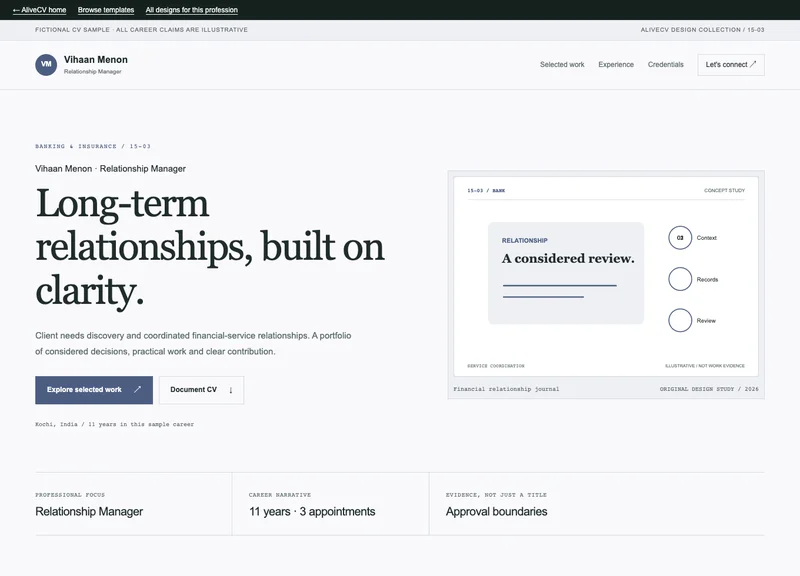Click the Kochi, India location line

point(114,424)
